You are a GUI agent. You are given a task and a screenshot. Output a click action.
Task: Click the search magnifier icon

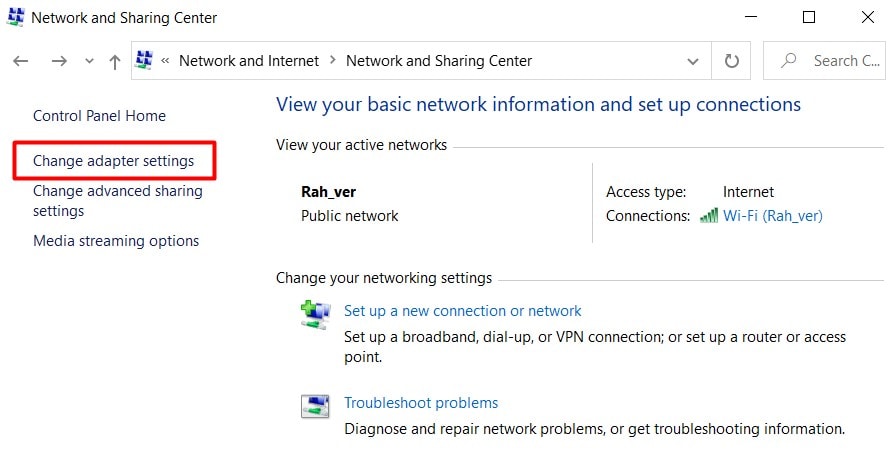pyautogui.click(x=788, y=60)
